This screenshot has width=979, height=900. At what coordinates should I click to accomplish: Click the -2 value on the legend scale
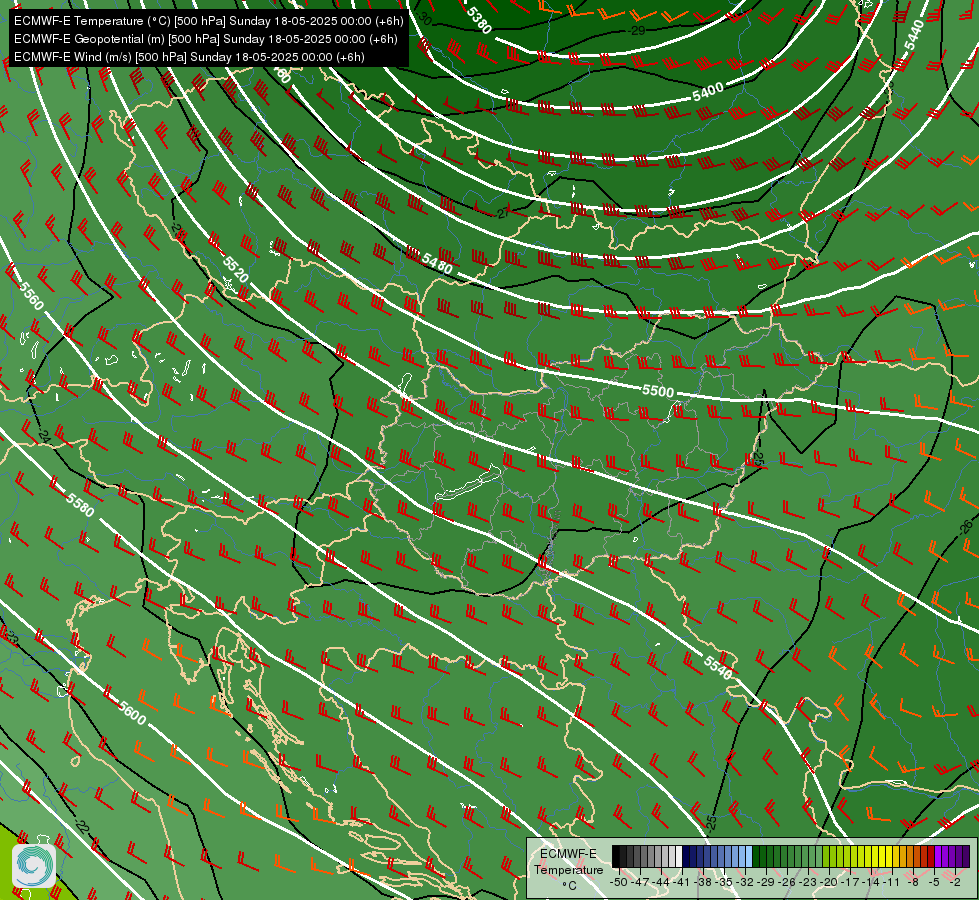point(955,882)
